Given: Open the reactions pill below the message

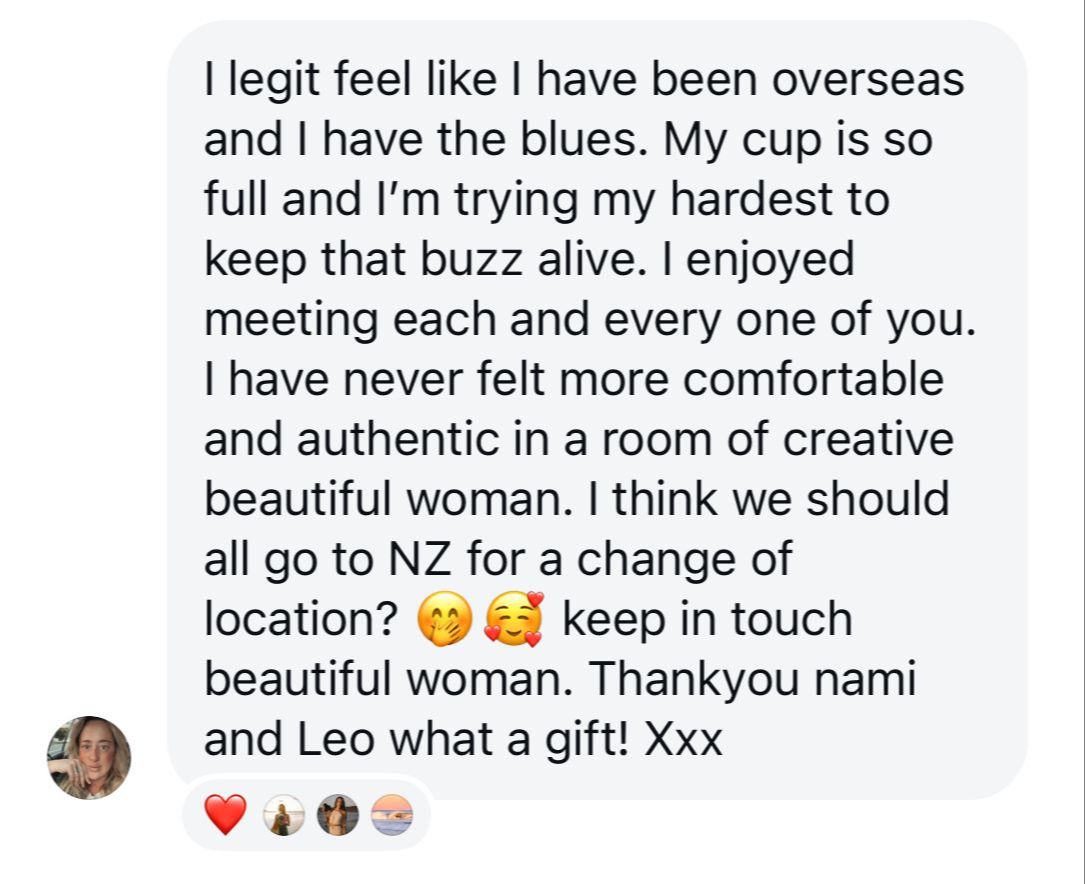Looking at the screenshot, I should coord(306,816).
